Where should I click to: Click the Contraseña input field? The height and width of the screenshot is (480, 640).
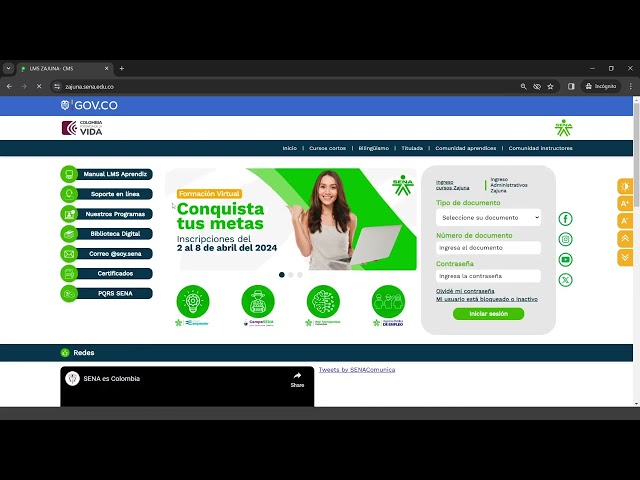pyautogui.click(x=488, y=276)
